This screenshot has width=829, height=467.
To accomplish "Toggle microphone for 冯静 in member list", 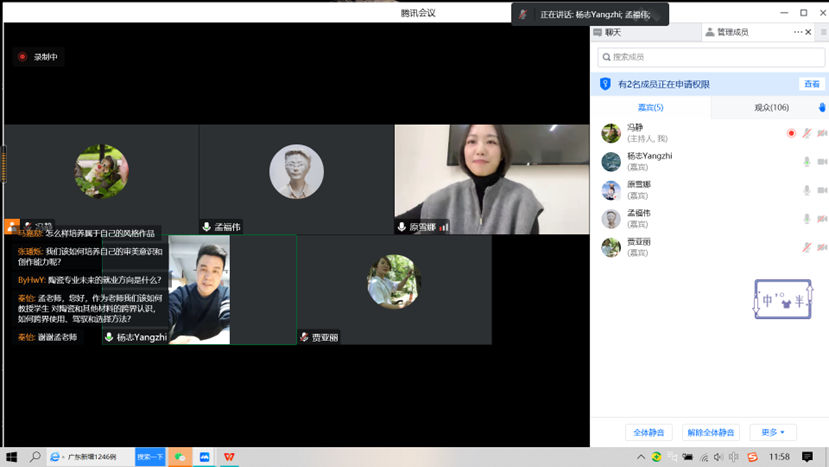I will tap(807, 133).
